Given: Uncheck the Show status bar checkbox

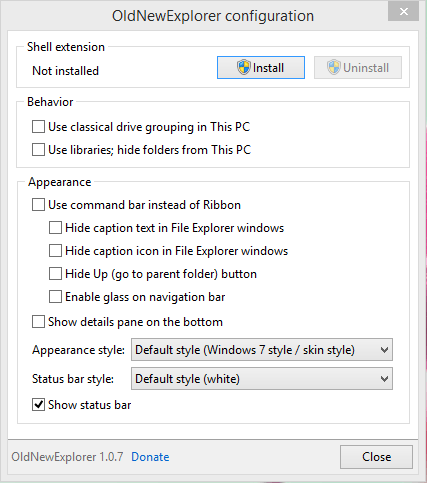Looking at the screenshot, I should point(38,405).
